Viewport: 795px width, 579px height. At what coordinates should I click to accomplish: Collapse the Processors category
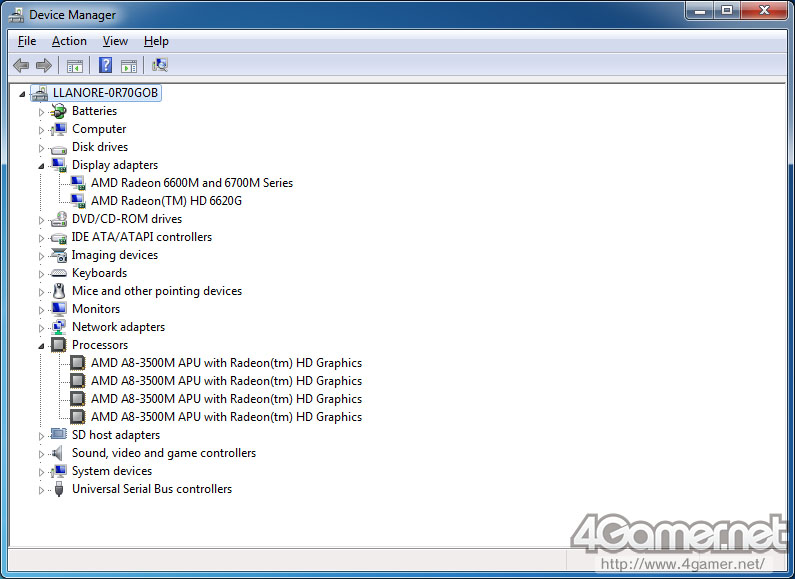tap(42, 345)
